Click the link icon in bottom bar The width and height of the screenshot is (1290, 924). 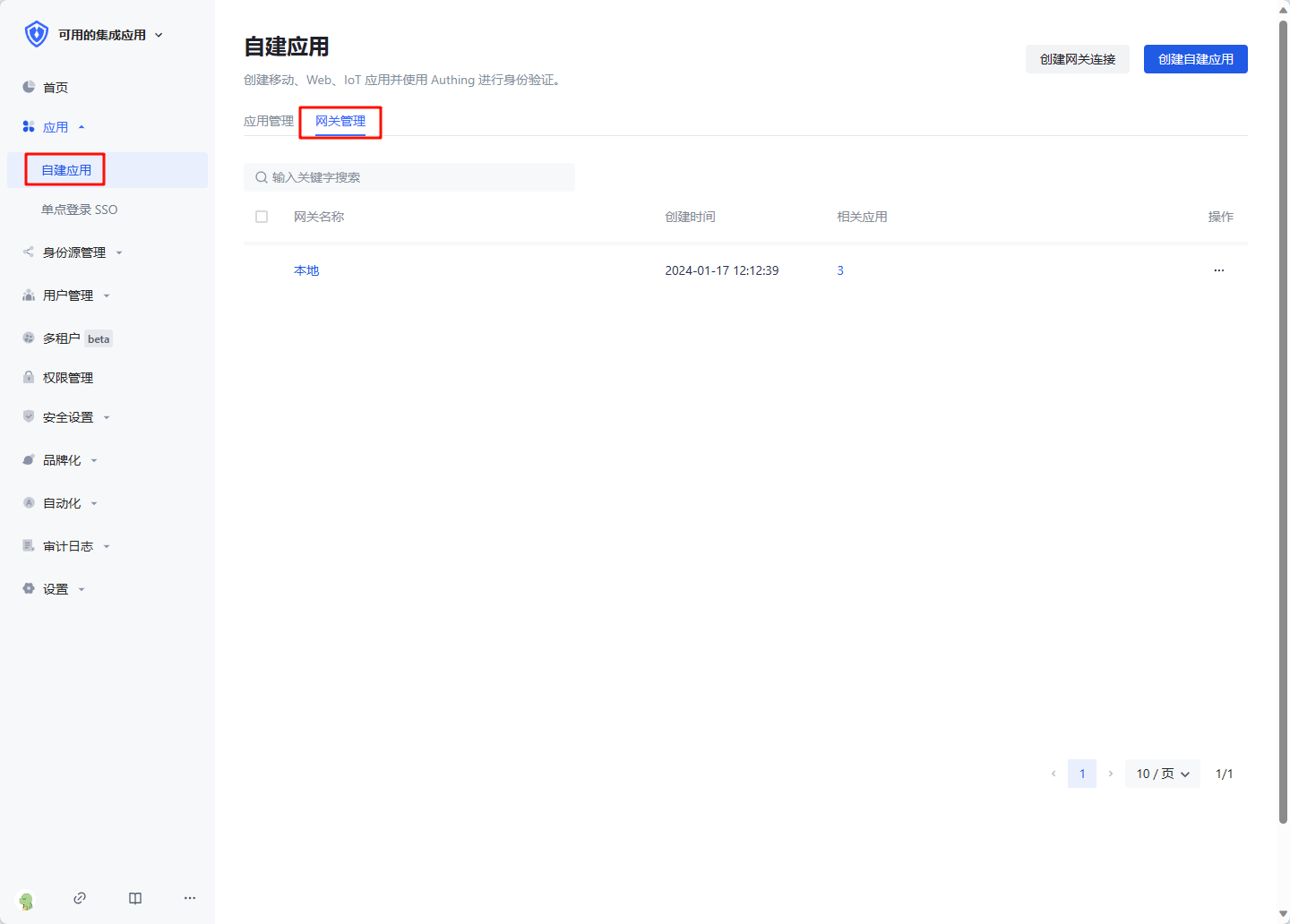point(80,898)
